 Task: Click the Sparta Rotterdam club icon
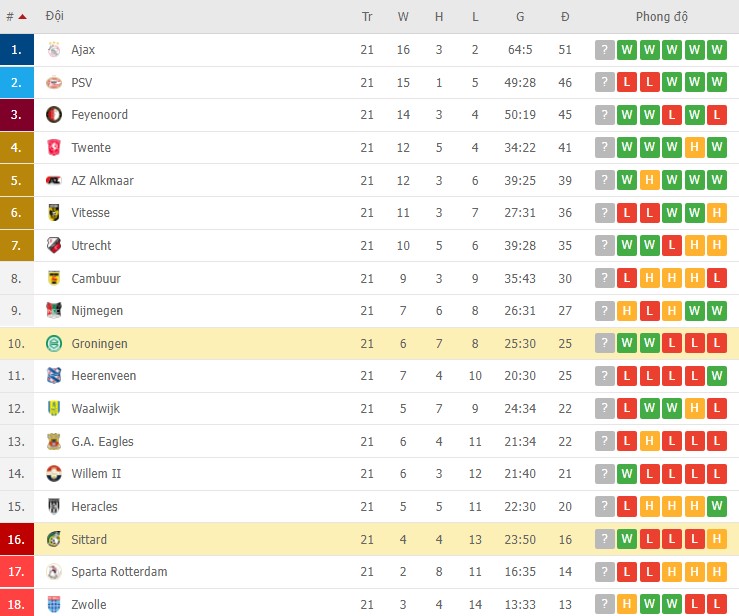54,572
